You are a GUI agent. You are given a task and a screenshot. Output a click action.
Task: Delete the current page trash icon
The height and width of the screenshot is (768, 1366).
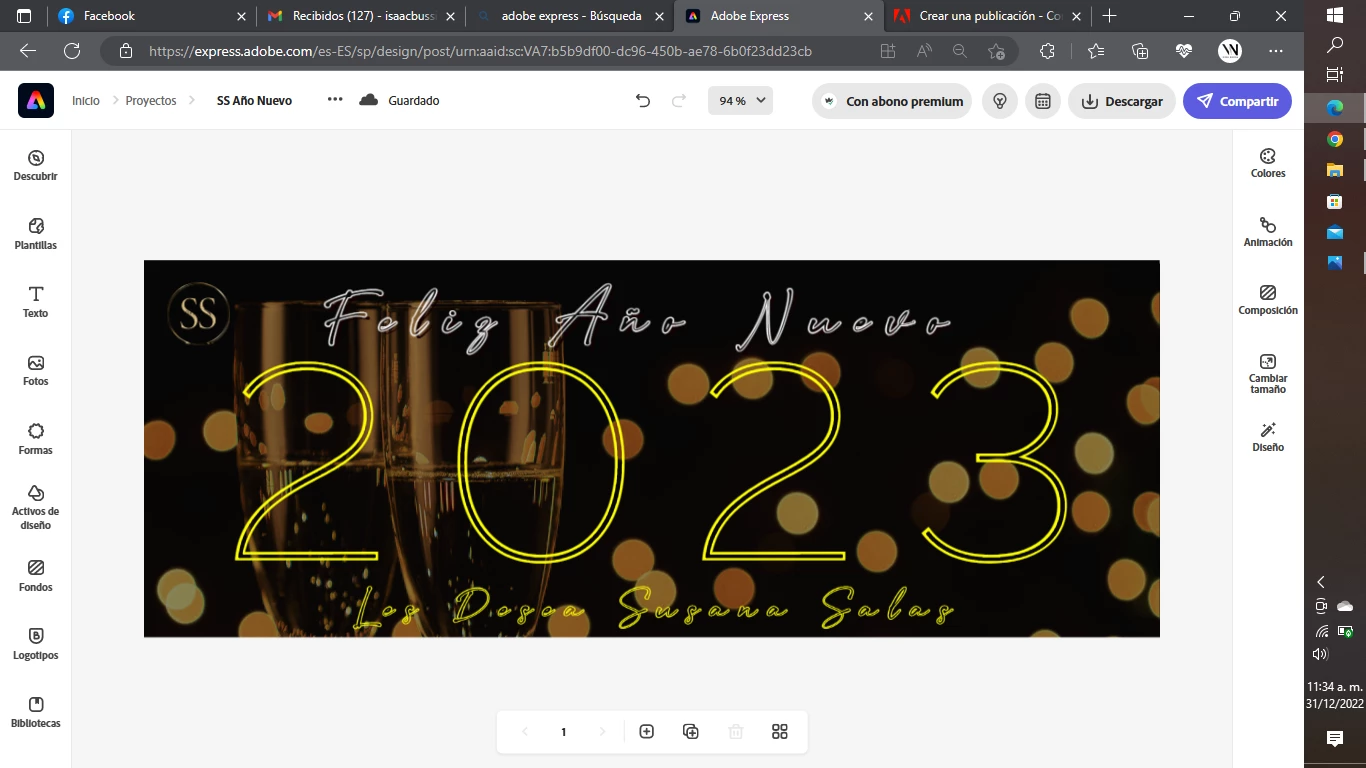[736, 732]
